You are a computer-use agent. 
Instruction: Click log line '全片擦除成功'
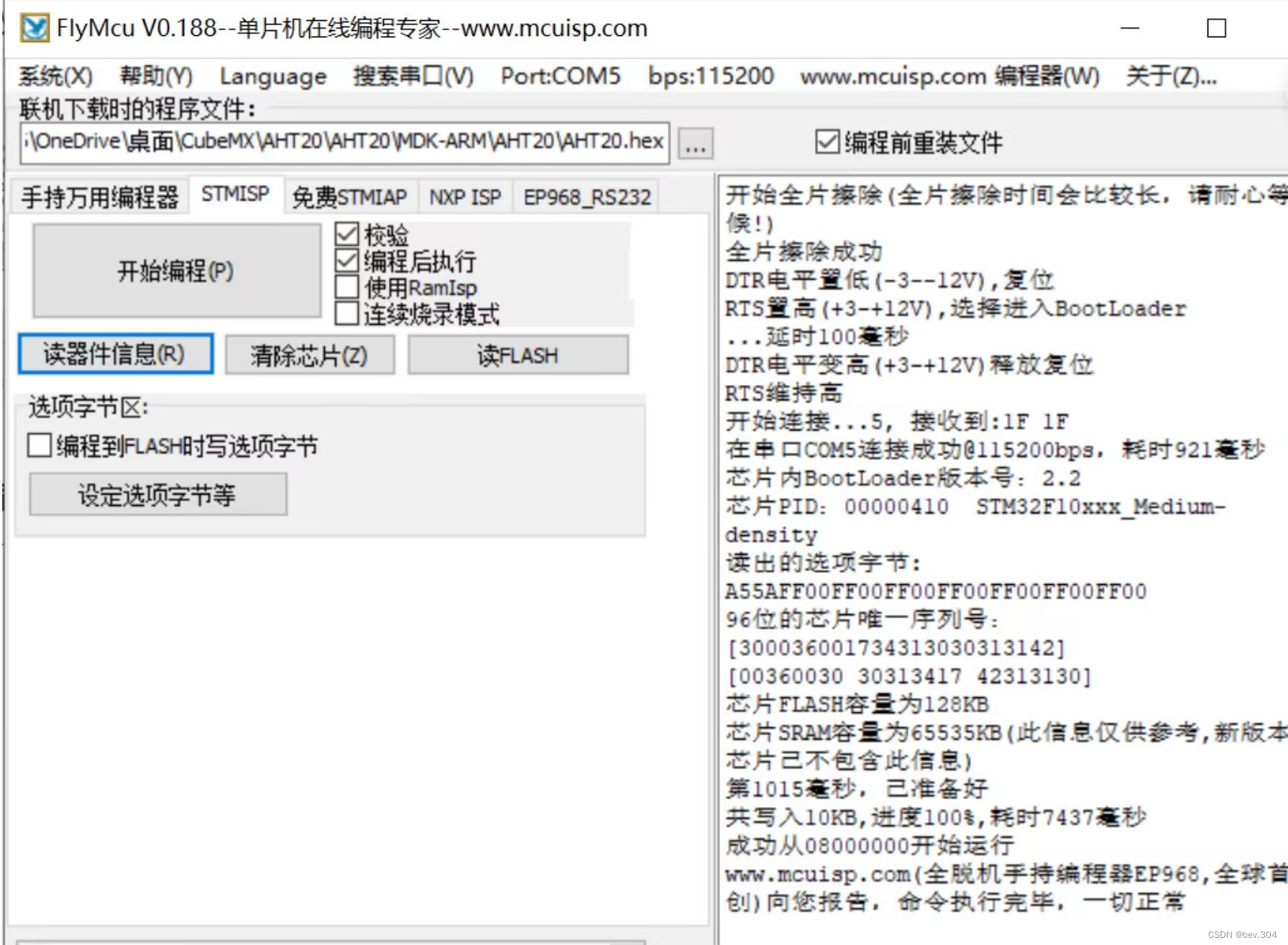click(804, 252)
